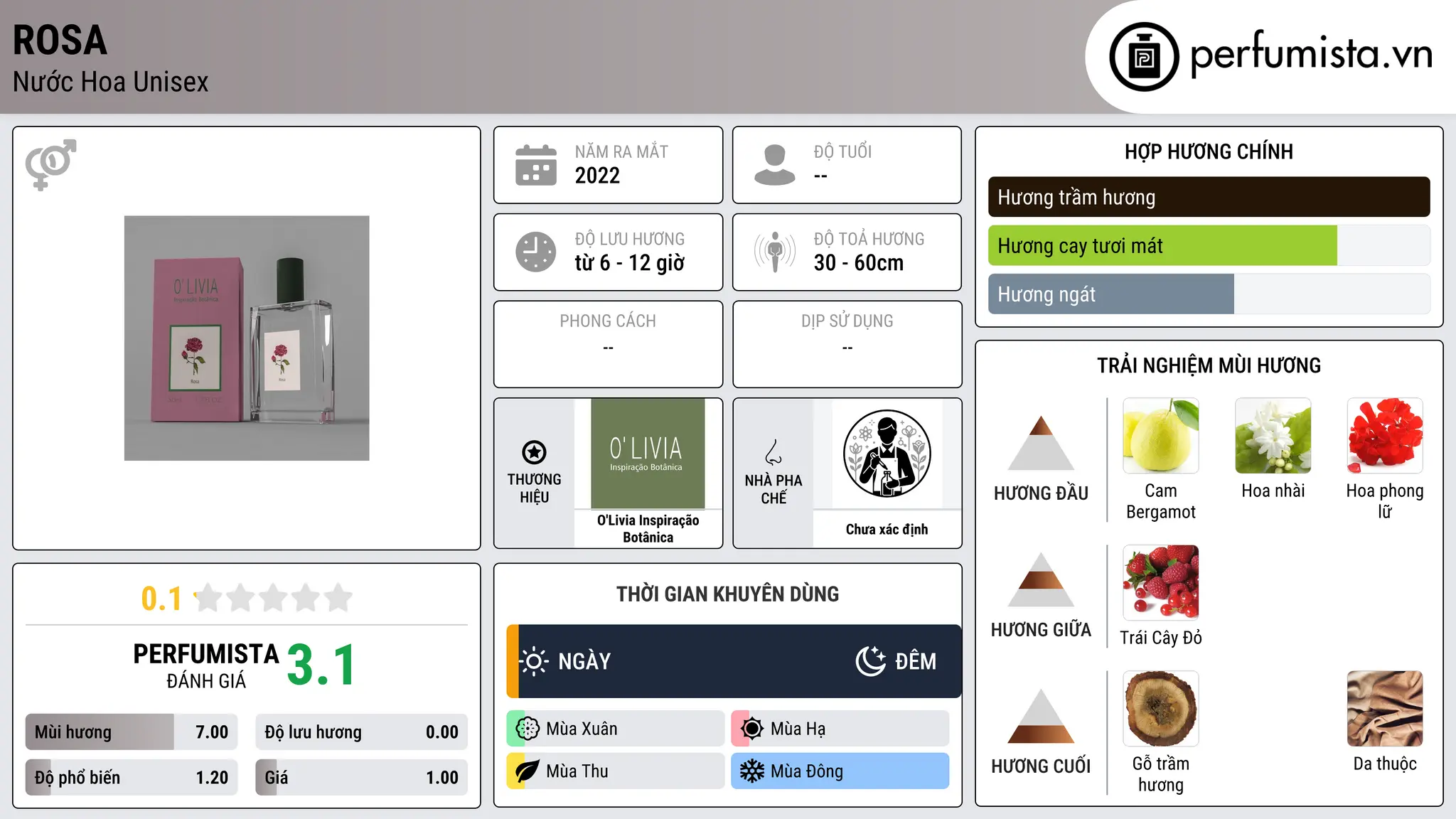This screenshot has height=819, width=1456.
Task: Click the Mùa Đông season label
Action: click(x=807, y=771)
